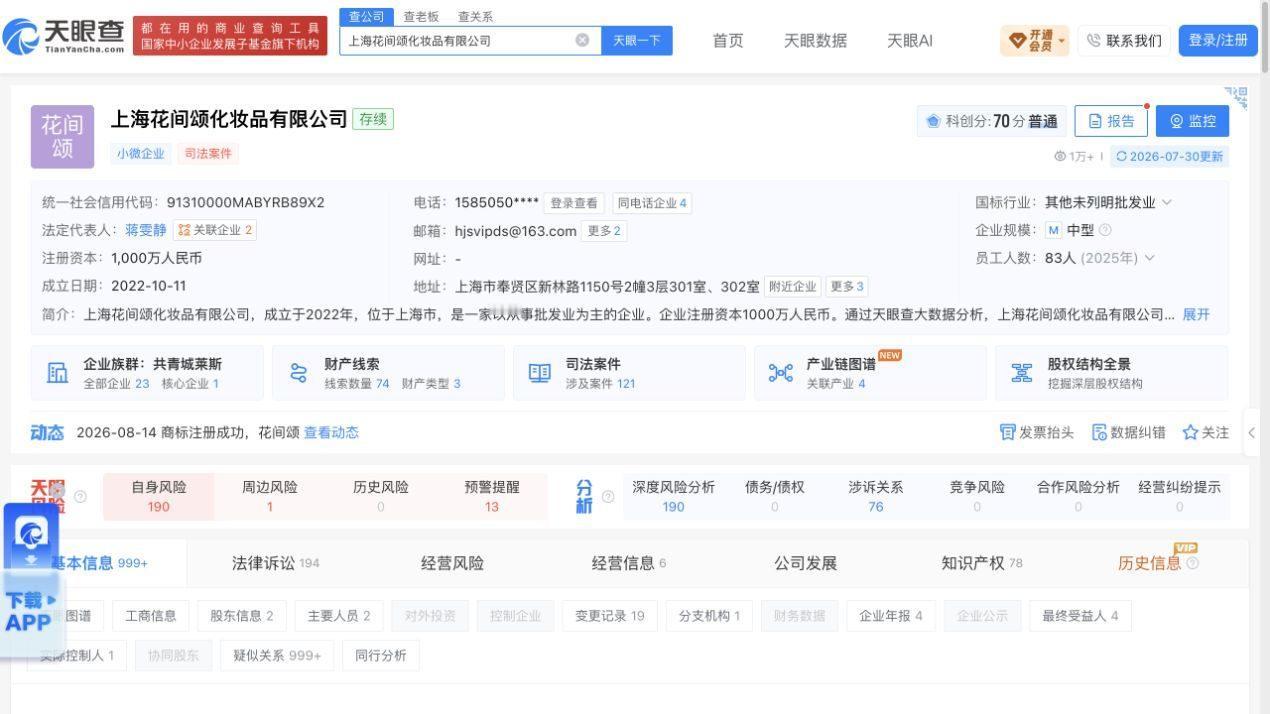Click the help icon next to 分析
This screenshot has height=714, width=1270.
click(607, 497)
